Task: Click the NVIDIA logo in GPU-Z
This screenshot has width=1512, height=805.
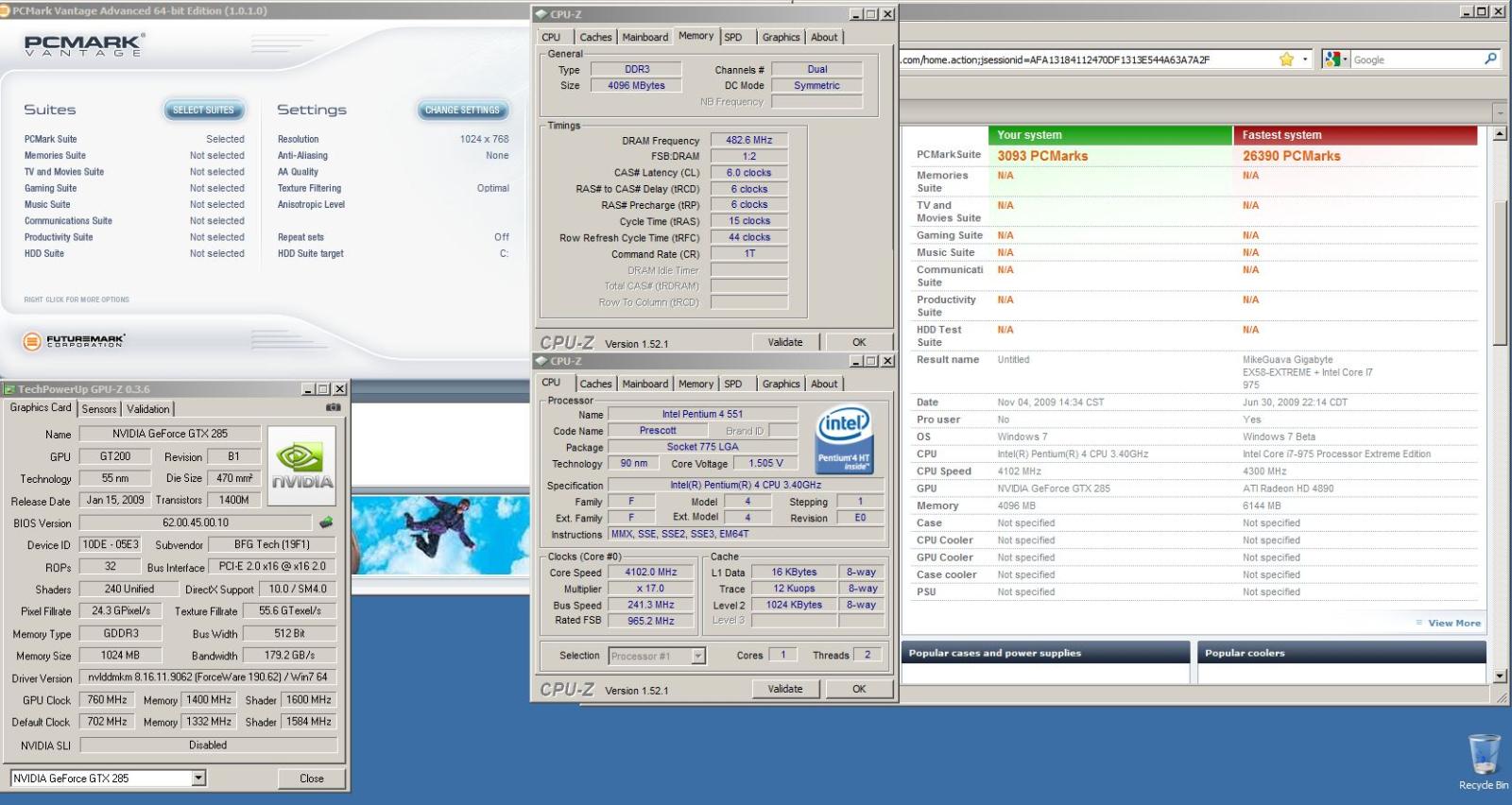Action: pyautogui.click(x=301, y=466)
